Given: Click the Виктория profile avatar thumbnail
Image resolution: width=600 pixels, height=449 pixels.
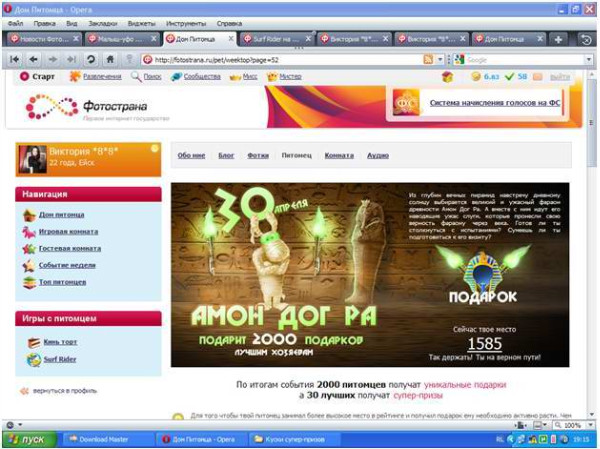Looking at the screenshot, I should [32, 158].
